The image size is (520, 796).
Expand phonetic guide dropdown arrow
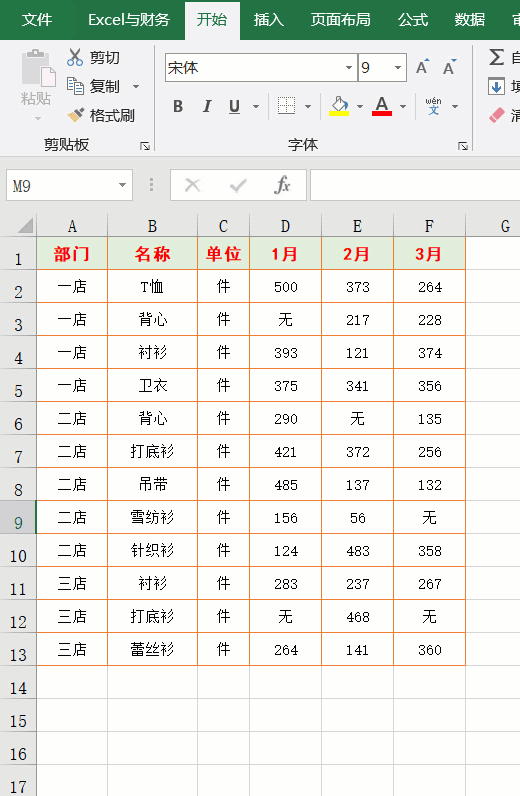(455, 107)
